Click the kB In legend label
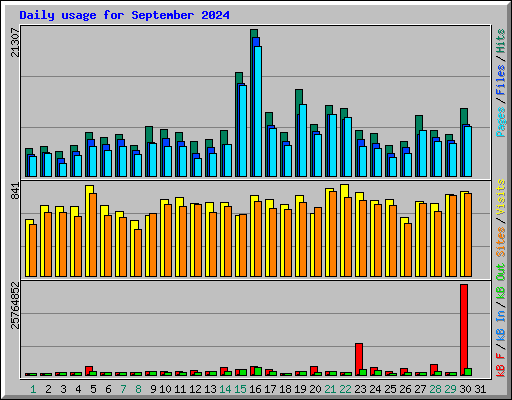This screenshot has height=400, width=512. coord(501,325)
